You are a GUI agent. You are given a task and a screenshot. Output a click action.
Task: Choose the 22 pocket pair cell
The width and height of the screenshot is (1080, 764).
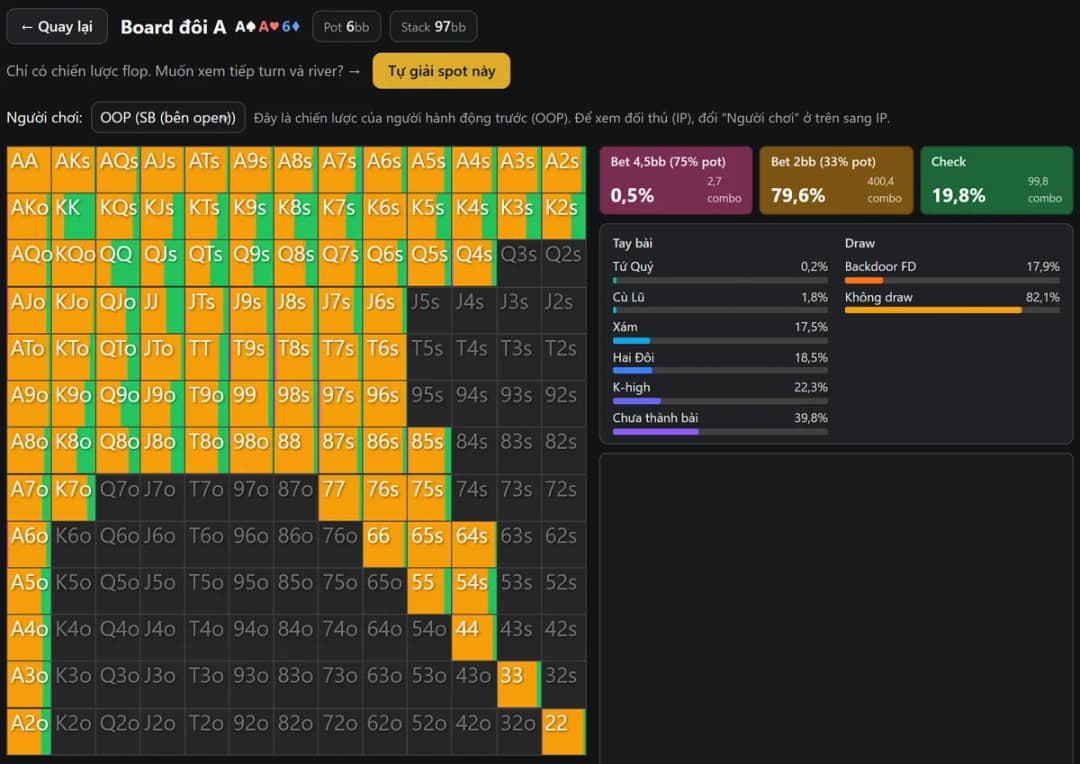coord(563,732)
